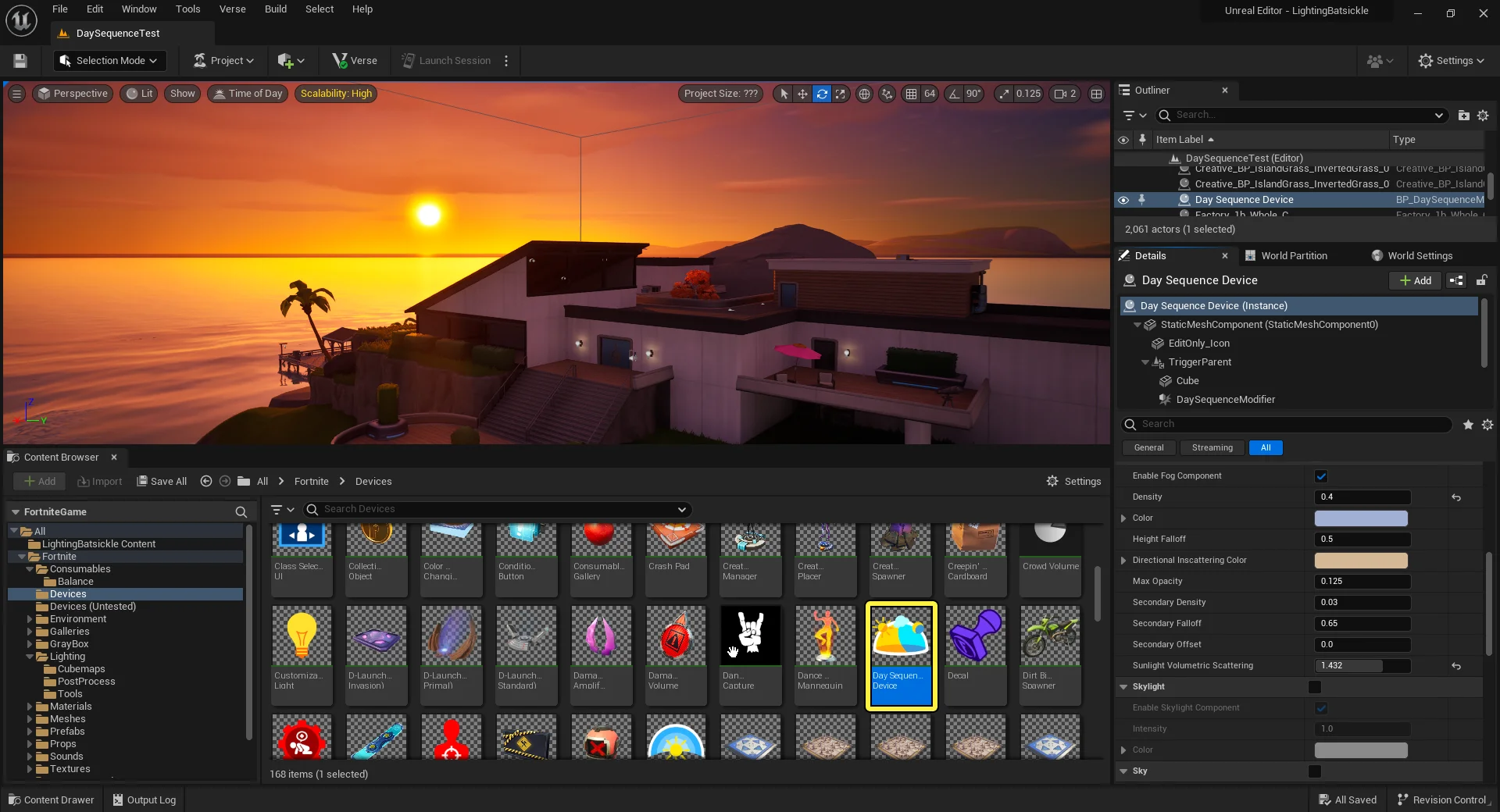Show only General properties filter
This screenshot has height=812, width=1500.
tap(1148, 448)
